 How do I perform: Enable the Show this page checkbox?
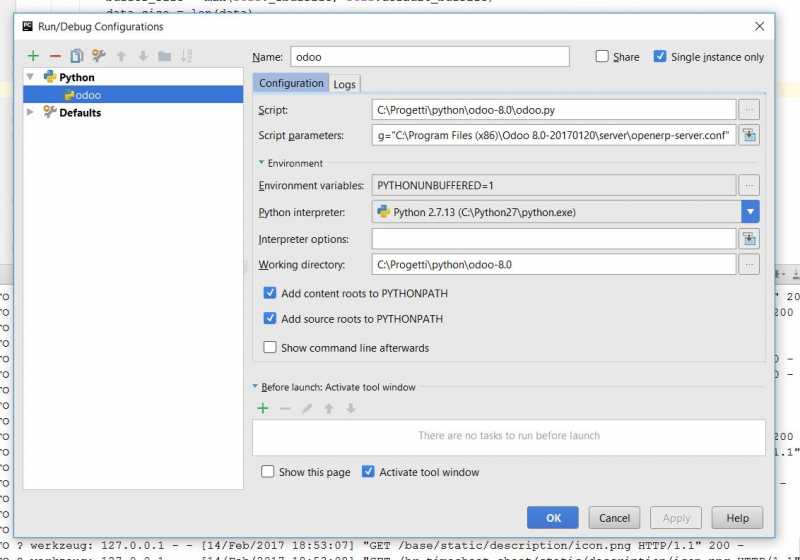[267, 471]
